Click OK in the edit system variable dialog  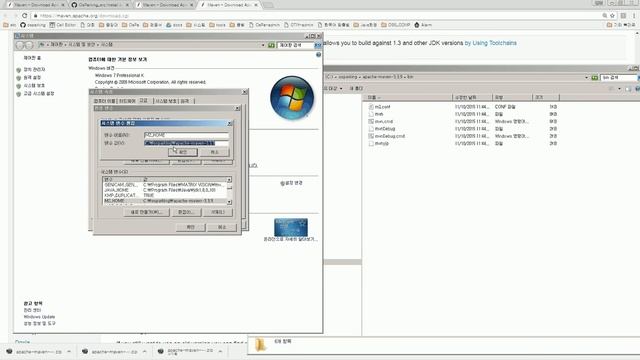(x=182, y=152)
